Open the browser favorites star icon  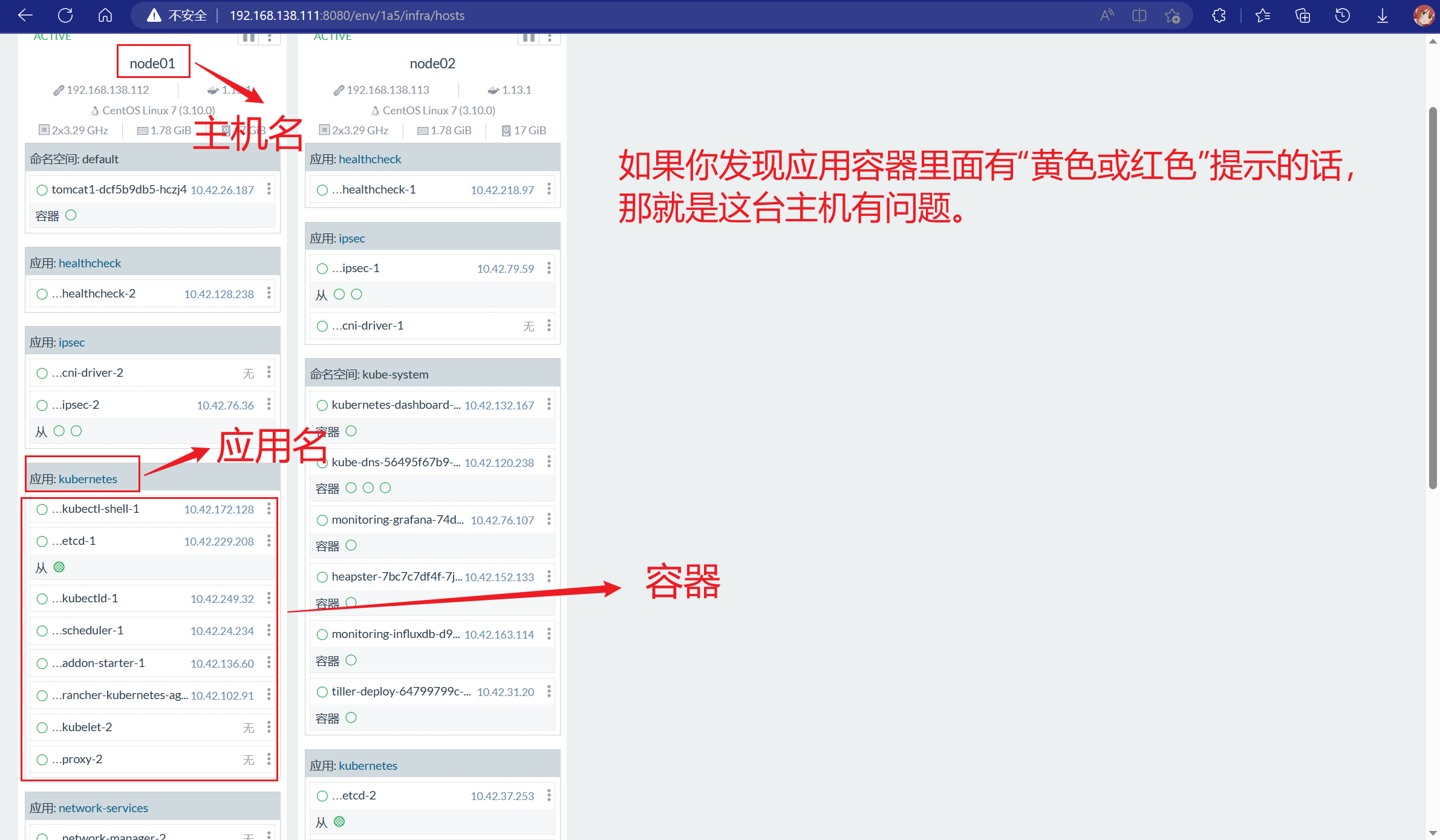tap(1263, 15)
